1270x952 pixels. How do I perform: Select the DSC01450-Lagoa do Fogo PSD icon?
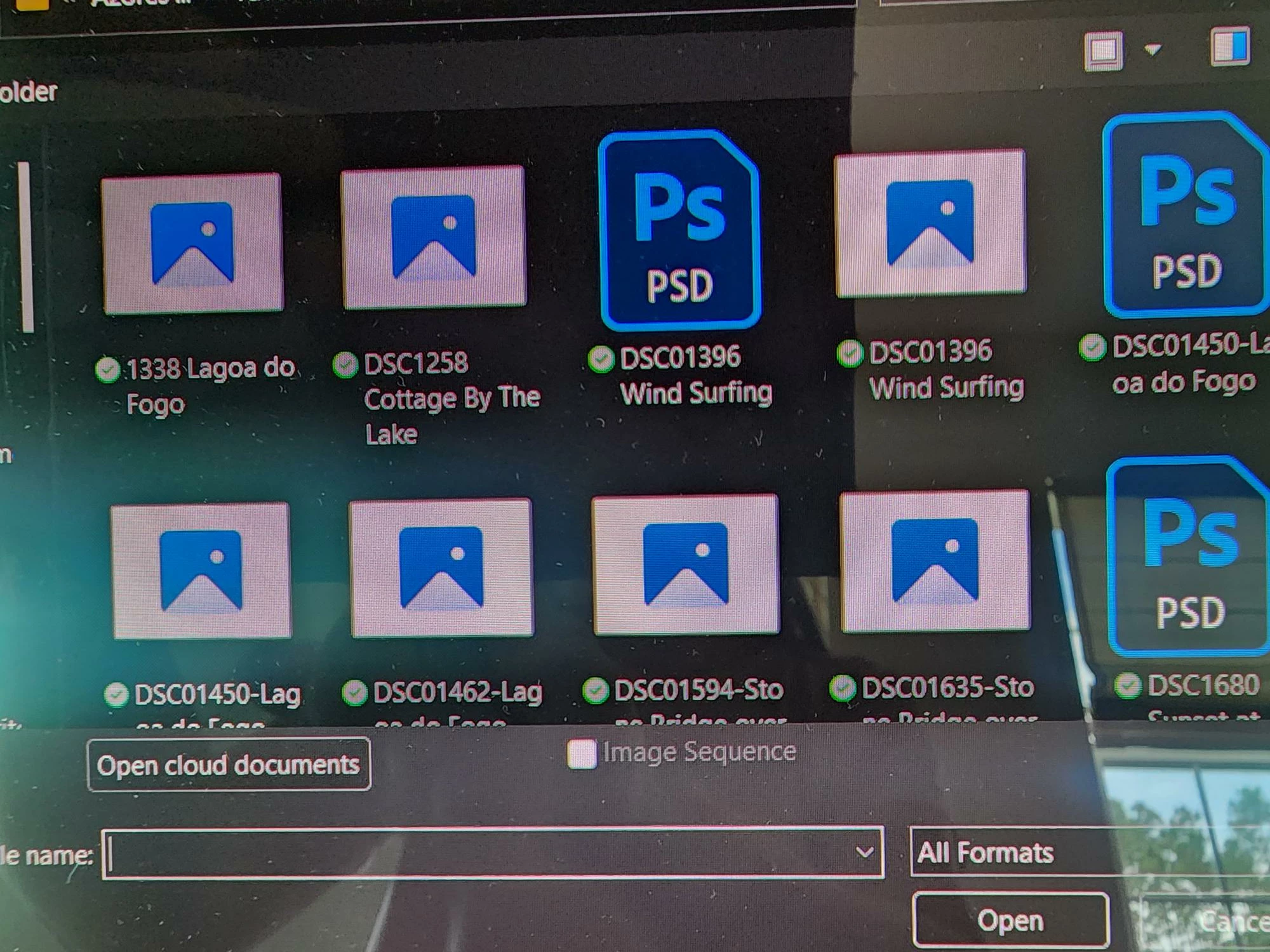pyautogui.click(x=1186, y=216)
